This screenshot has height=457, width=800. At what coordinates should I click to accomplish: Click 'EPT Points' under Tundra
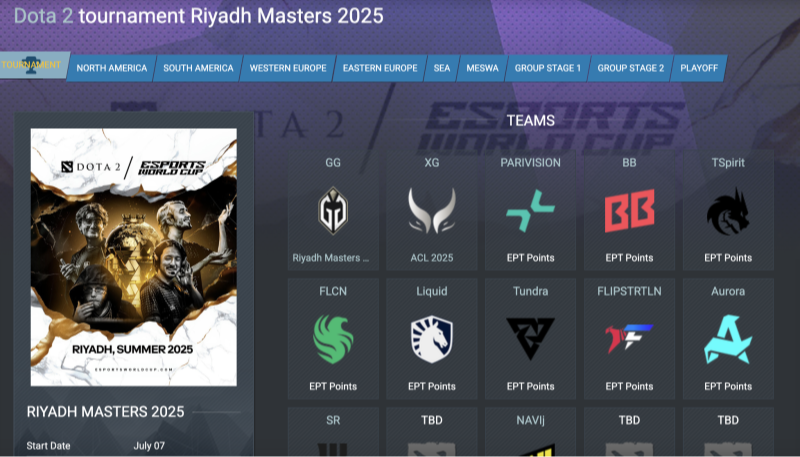(x=530, y=386)
